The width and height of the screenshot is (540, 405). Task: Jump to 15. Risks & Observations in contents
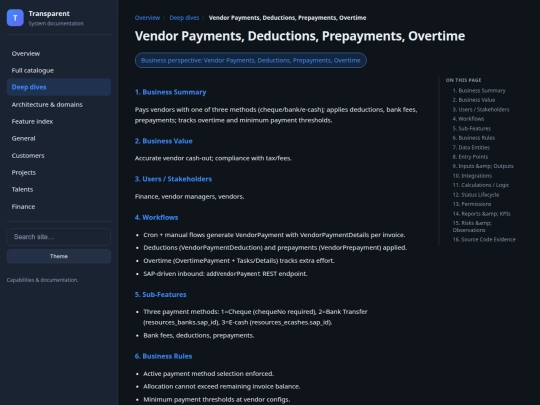[472, 226]
